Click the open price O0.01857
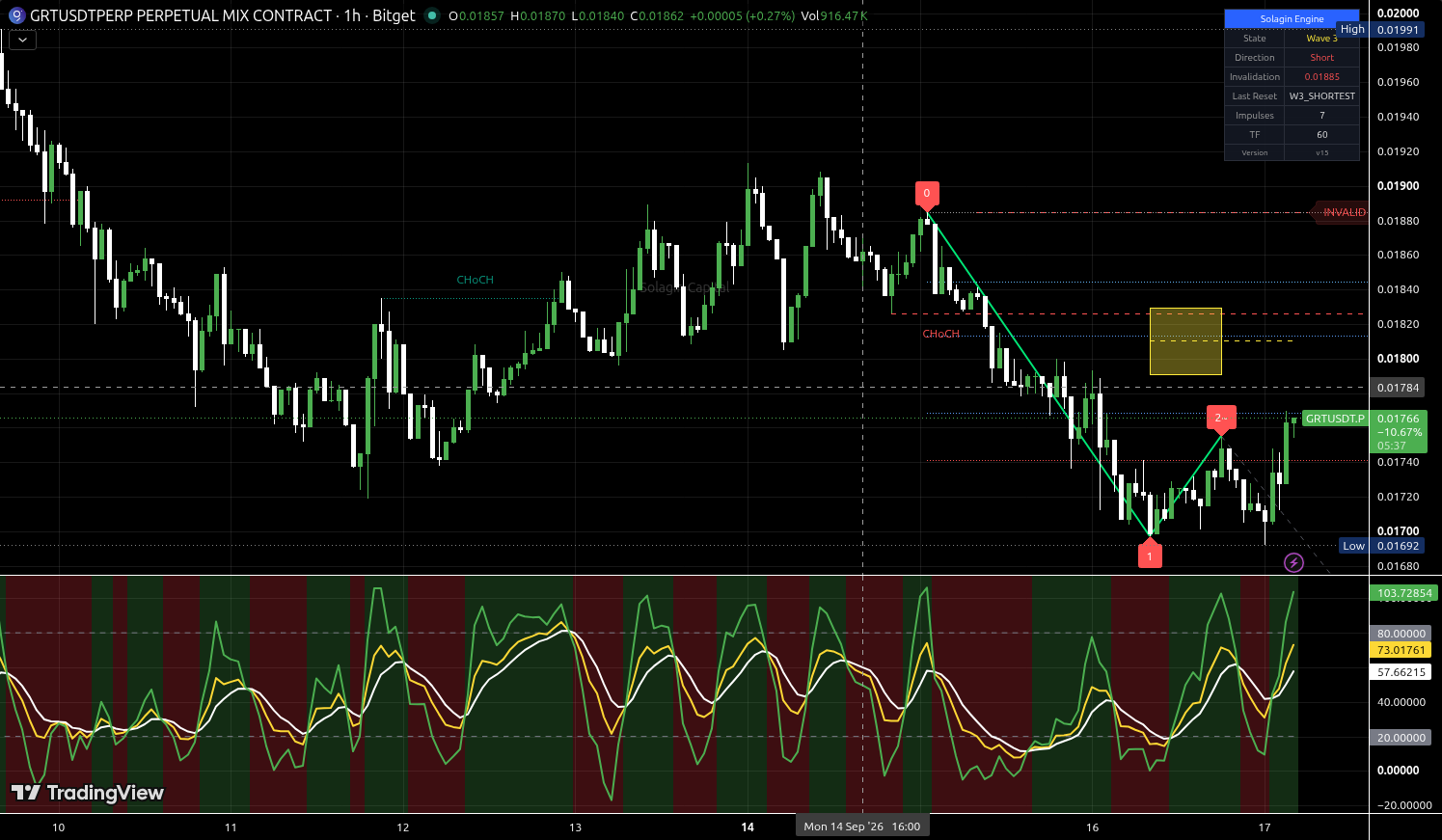The image size is (1442, 840). point(475,16)
